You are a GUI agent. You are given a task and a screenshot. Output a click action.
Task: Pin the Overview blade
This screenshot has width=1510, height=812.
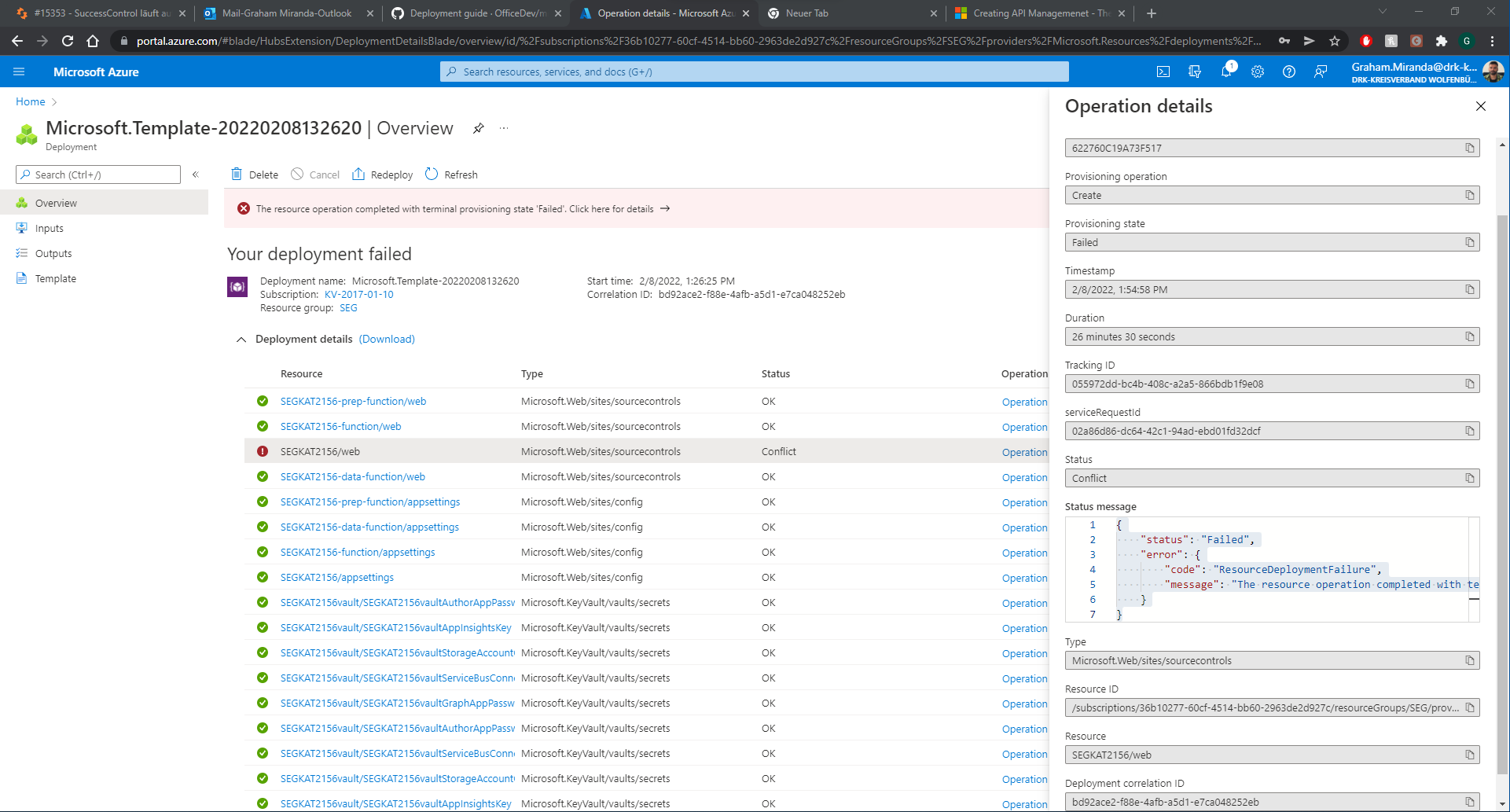click(x=478, y=128)
